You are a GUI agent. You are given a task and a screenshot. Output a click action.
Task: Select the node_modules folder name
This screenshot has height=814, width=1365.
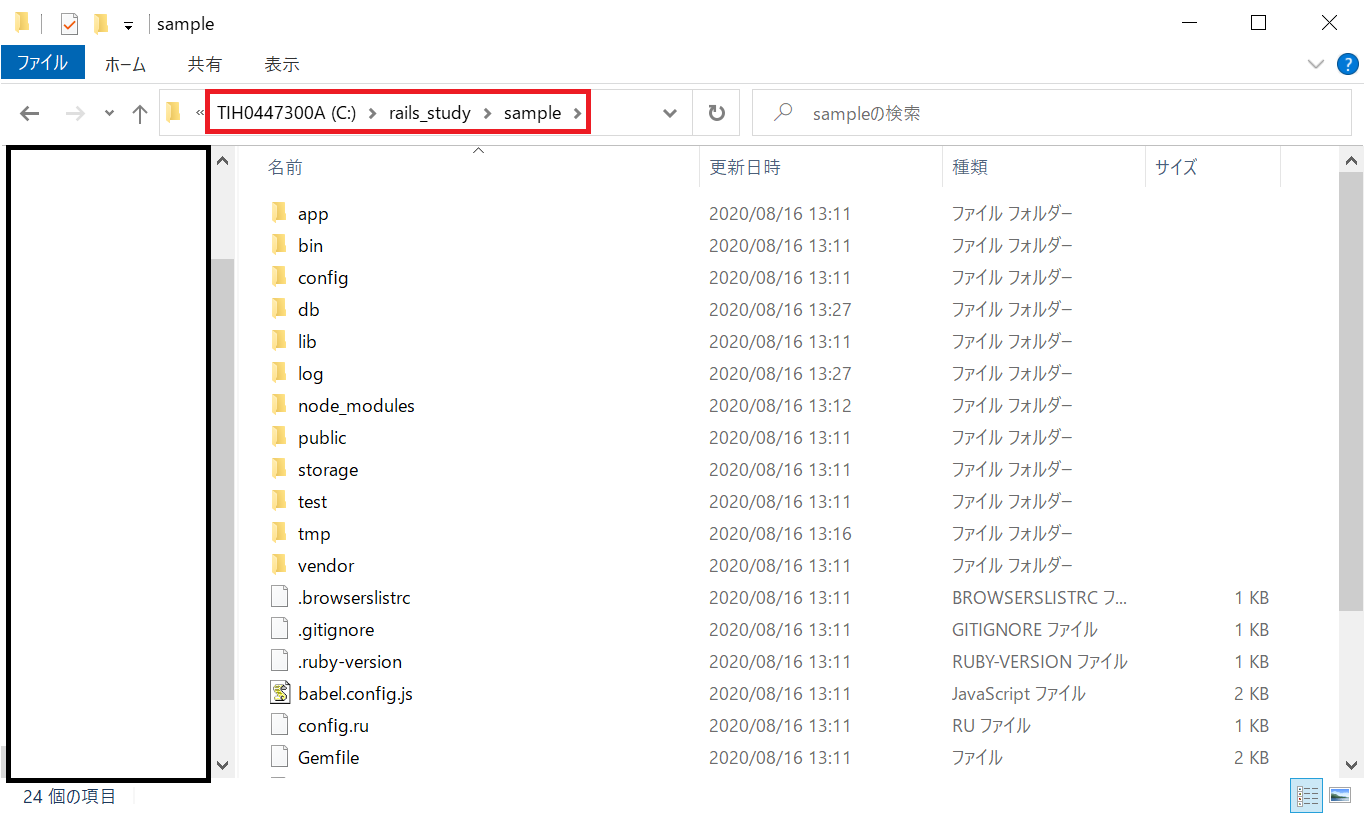coord(356,405)
